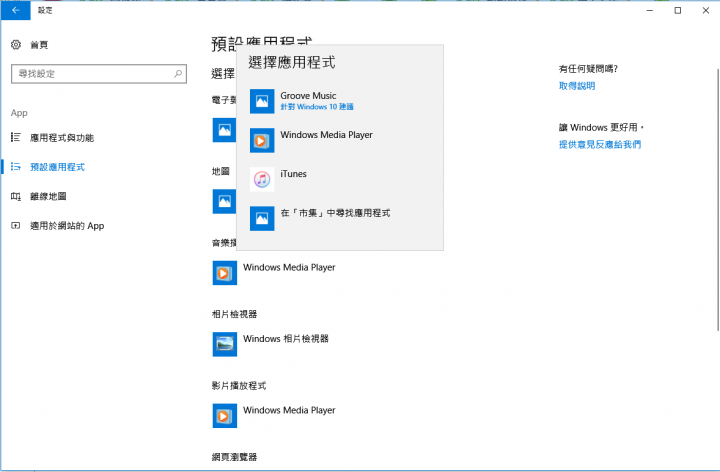The width and height of the screenshot is (720, 472).
Task: Open 離線地圖 sidebar entry
Action: [x=48, y=197]
